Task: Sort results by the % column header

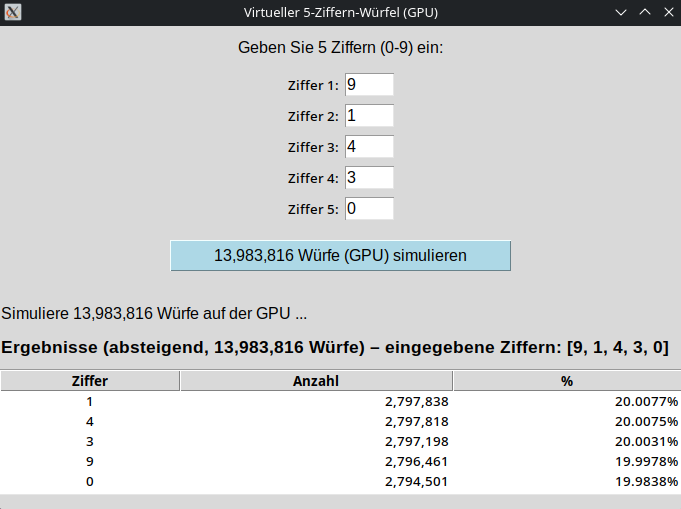Action: point(566,381)
